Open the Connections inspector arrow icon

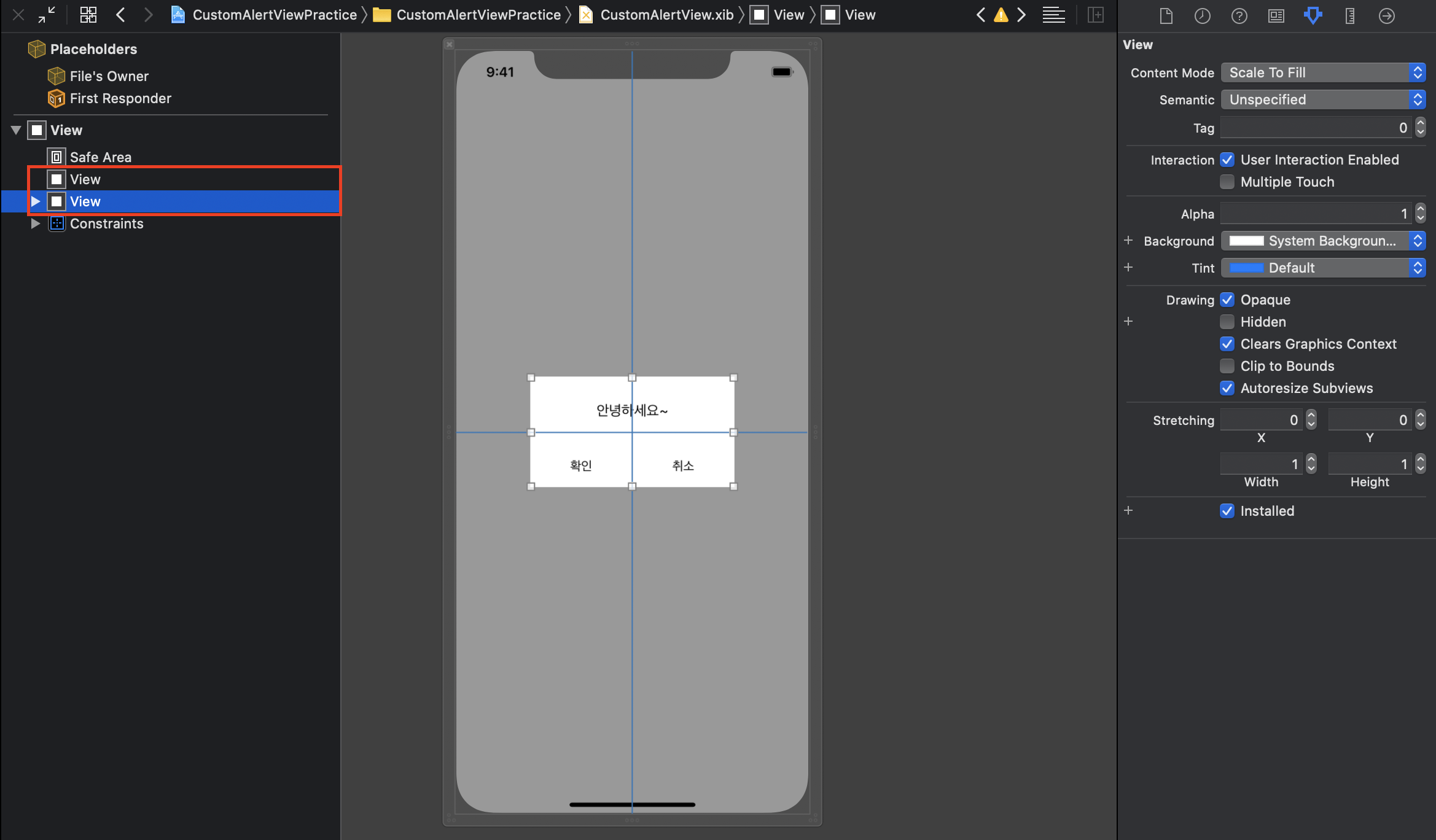click(x=1386, y=16)
